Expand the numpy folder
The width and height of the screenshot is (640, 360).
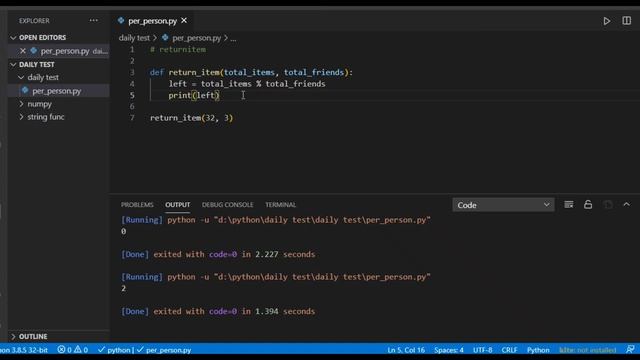[x=21, y=104]
